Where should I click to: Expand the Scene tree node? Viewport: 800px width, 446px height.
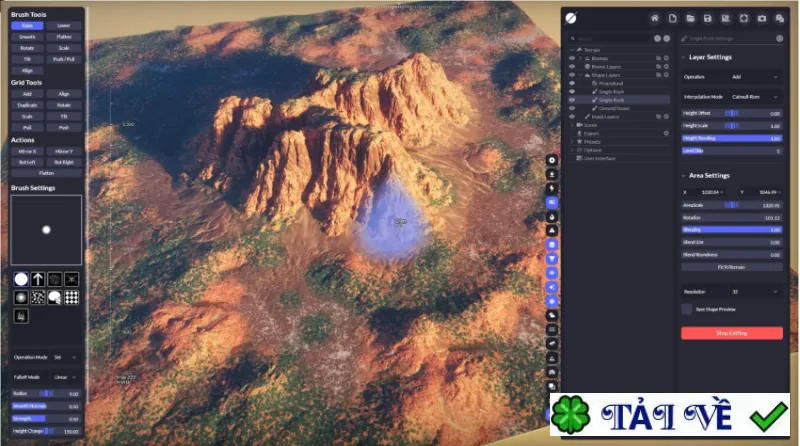pos(572,125)
